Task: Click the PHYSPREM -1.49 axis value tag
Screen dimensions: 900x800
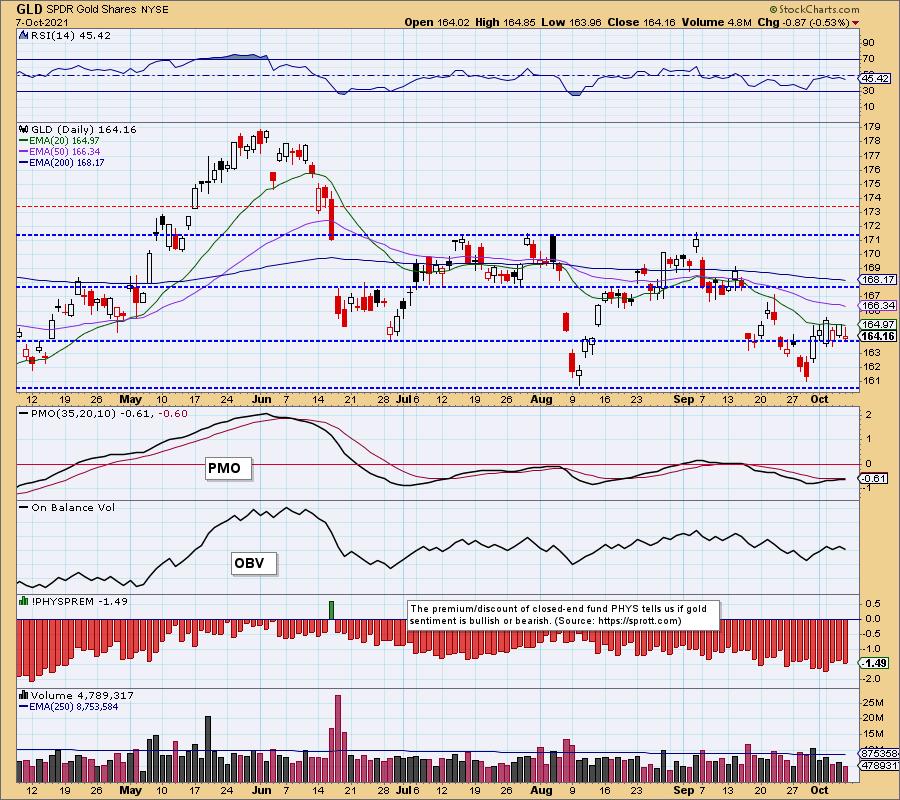Action: coord(874,663)
